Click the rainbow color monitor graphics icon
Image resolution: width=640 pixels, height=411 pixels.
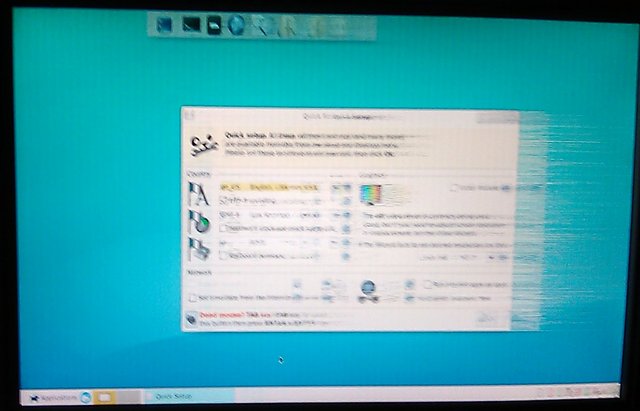tap(371, 194)
